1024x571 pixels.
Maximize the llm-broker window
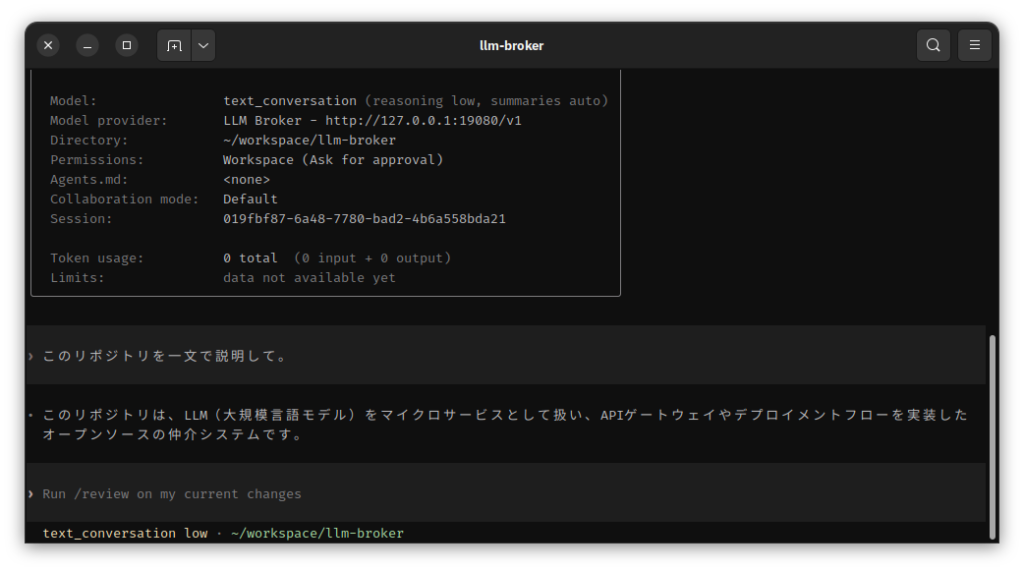pyautogui.click(x=127, y=45)
